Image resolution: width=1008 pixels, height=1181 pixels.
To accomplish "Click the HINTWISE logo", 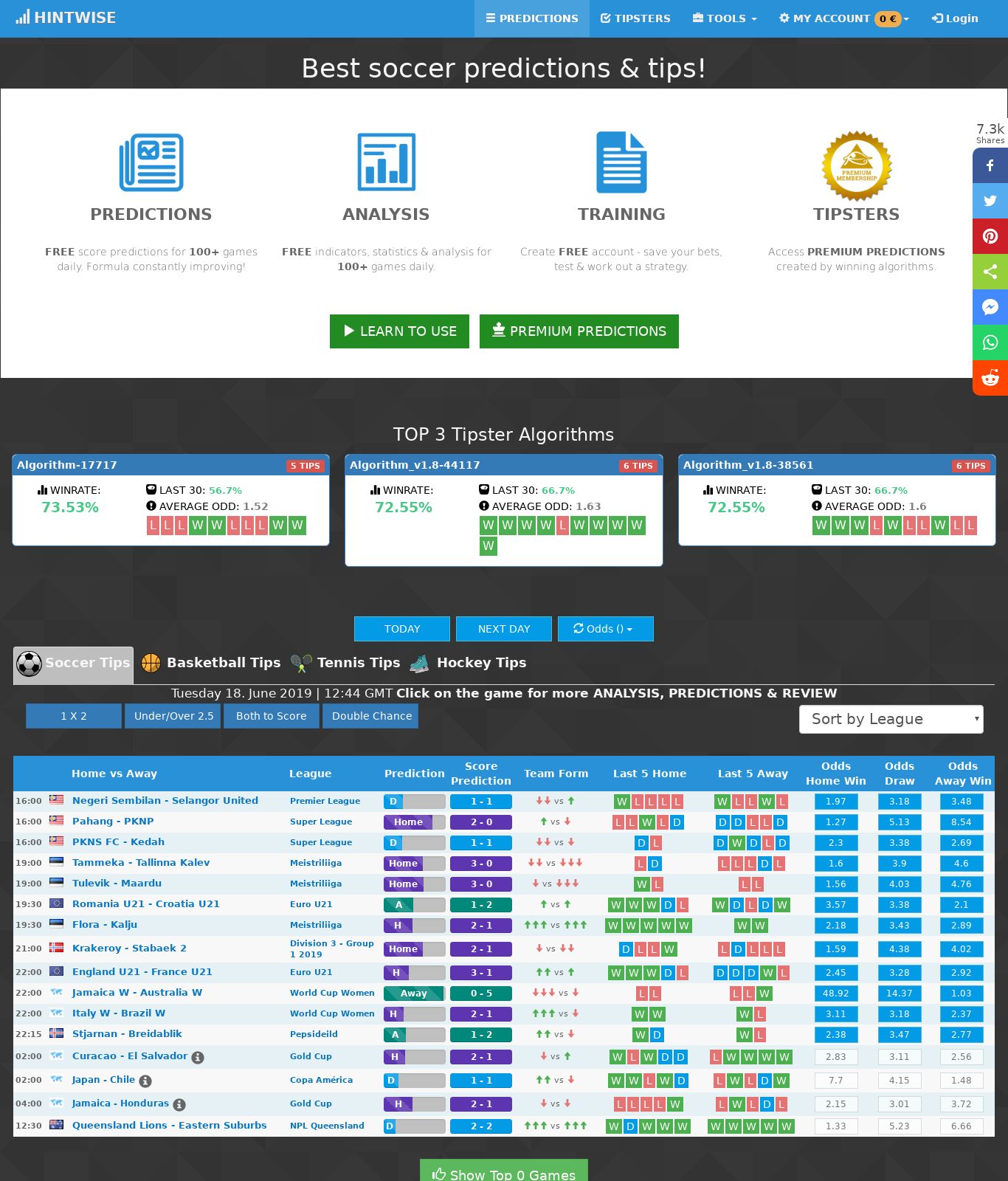I will click(x=66, y=18).
